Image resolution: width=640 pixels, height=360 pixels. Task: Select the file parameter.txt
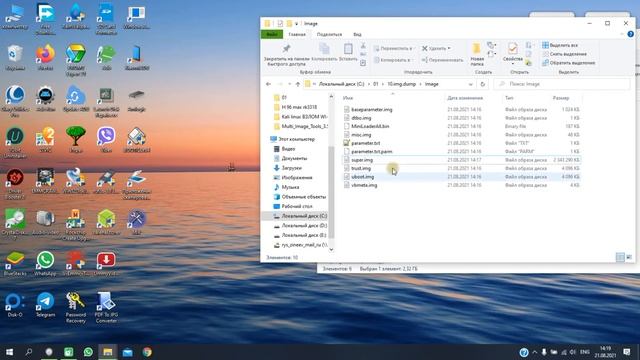365,143
